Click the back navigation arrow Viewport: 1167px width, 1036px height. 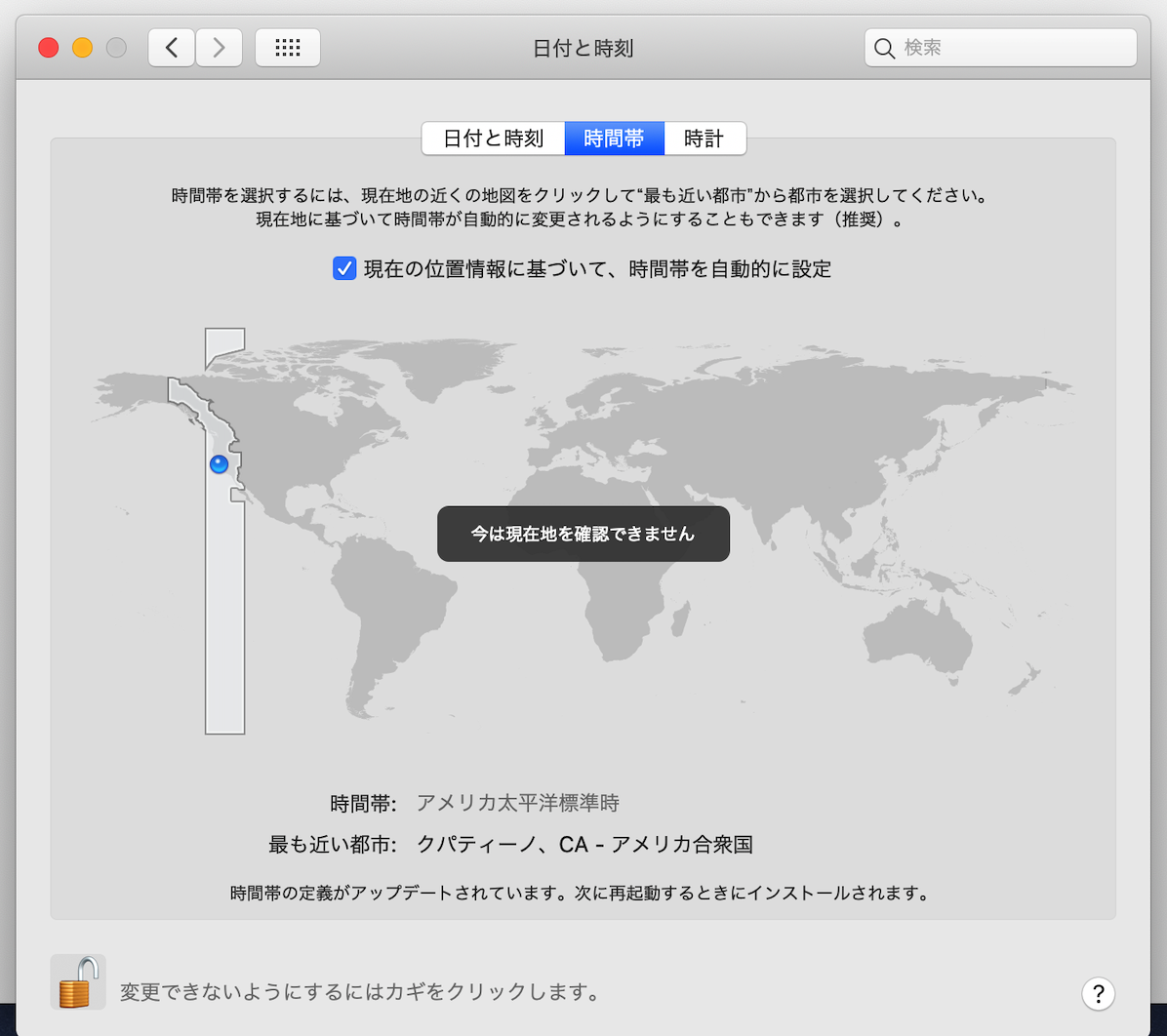point(172,48)
